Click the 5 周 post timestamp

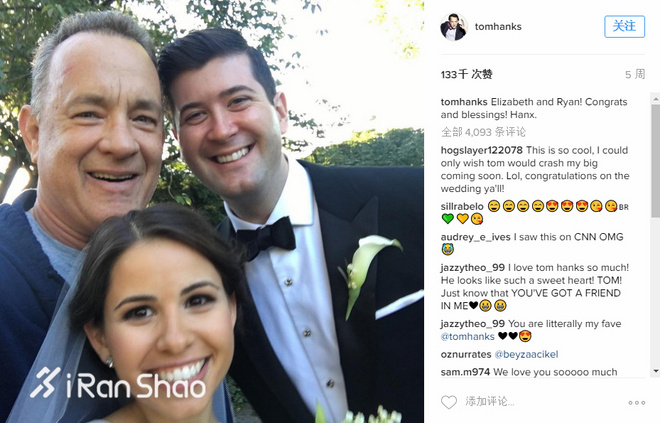[635, 74]
